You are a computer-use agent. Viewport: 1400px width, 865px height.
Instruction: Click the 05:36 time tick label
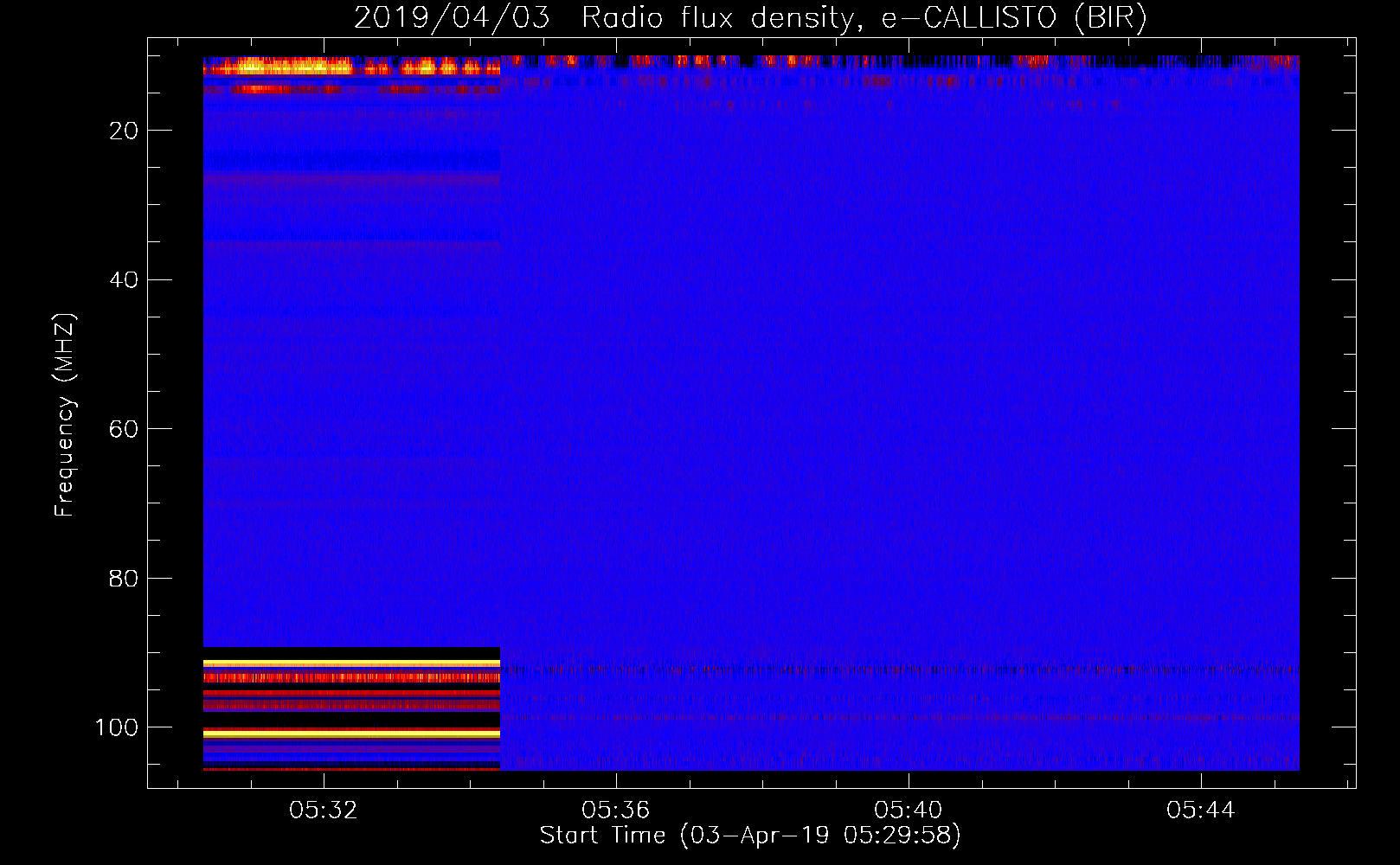coord(615,811)
